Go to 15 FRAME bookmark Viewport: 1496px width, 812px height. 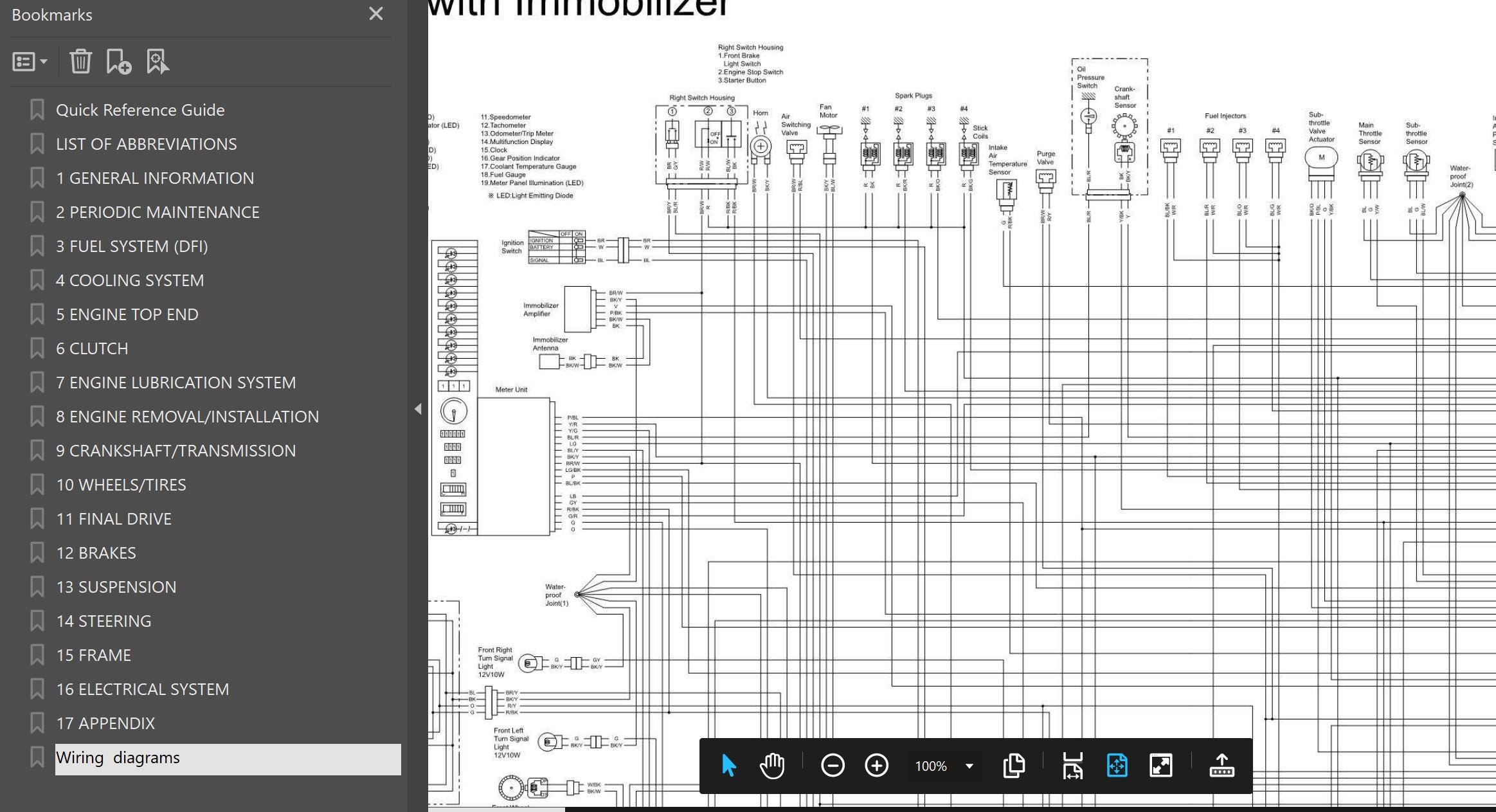(x=93, y=655)
